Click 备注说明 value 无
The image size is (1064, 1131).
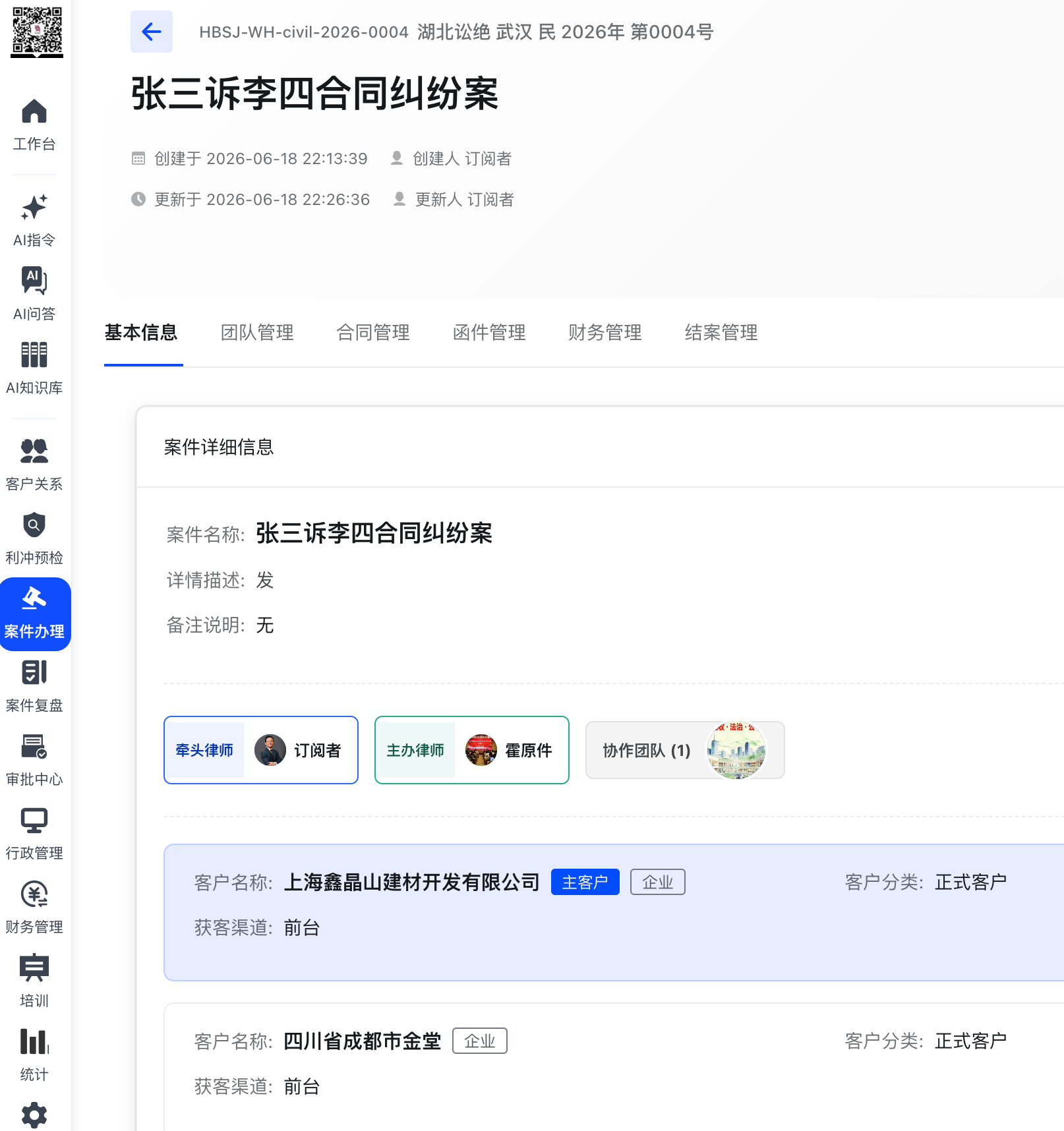265,625
